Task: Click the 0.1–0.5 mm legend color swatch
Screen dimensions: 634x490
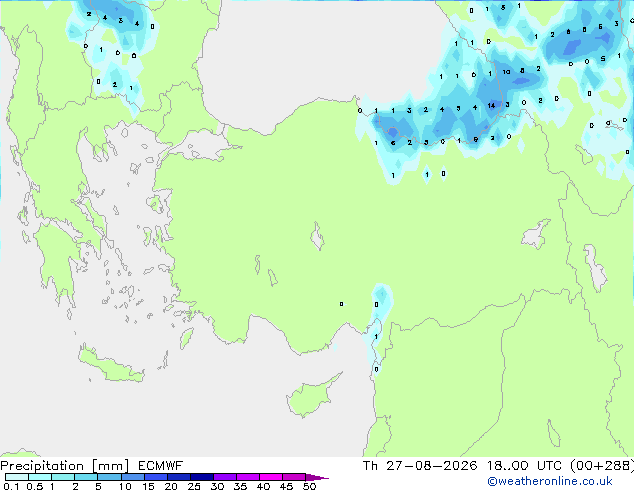Action: coord(17,477)
